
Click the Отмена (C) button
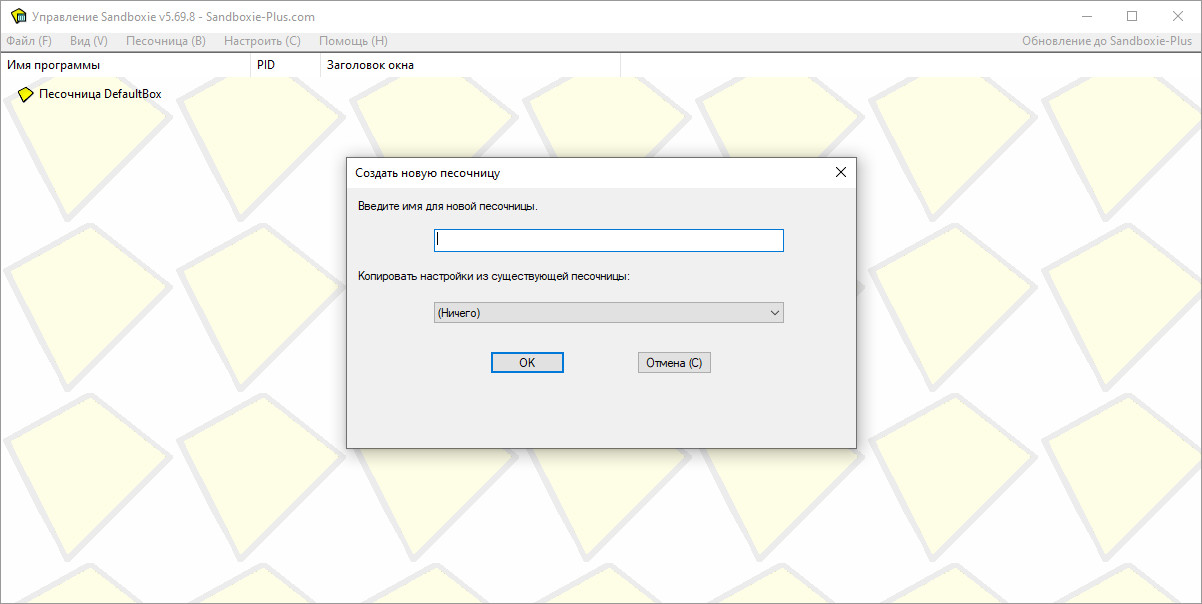tap(674, 363)
